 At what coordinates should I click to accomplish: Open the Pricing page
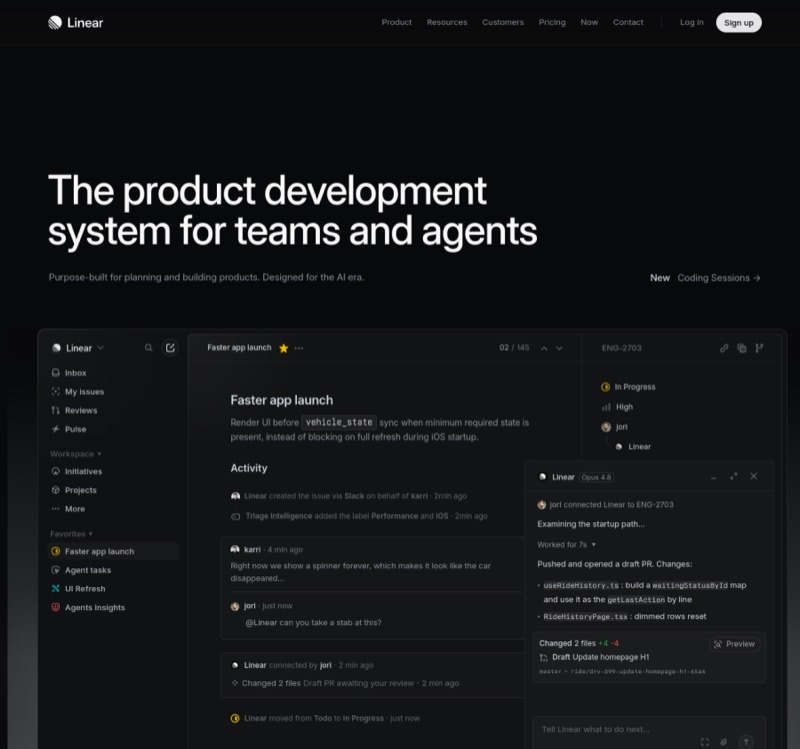point(552,22)
